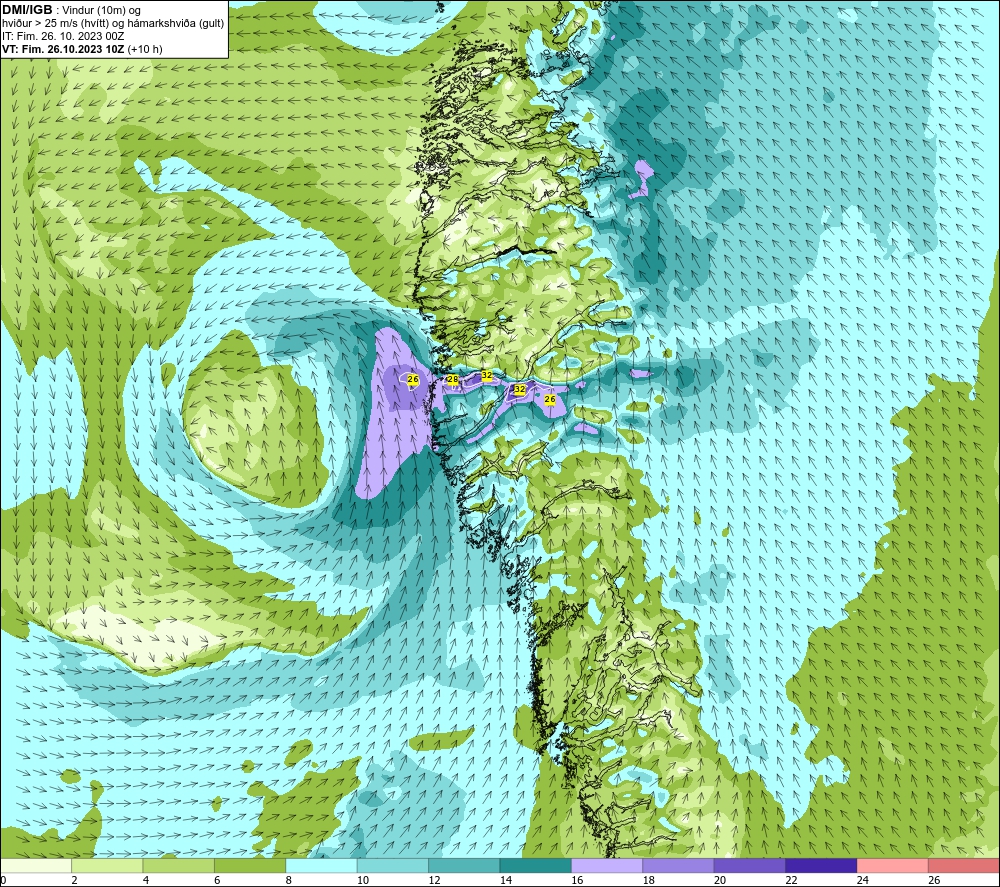Select the green 4–6 m/s legend swatch
The image size is (1000, 887).
tap(179, 866)
